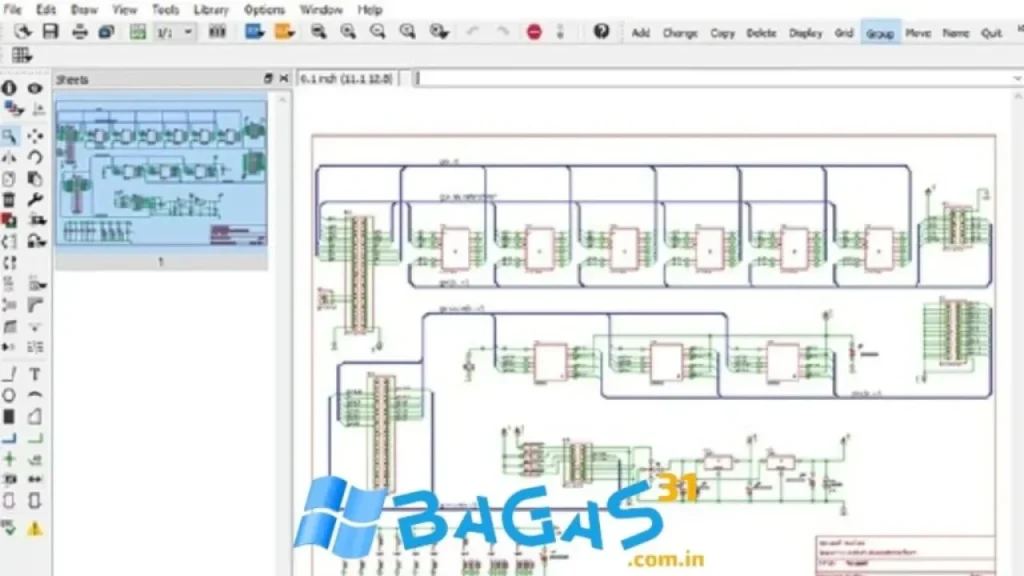Click the Save disk icon
Image resolution: width=1024 pixels, height=576 pixels.
(x=50, y=31)
